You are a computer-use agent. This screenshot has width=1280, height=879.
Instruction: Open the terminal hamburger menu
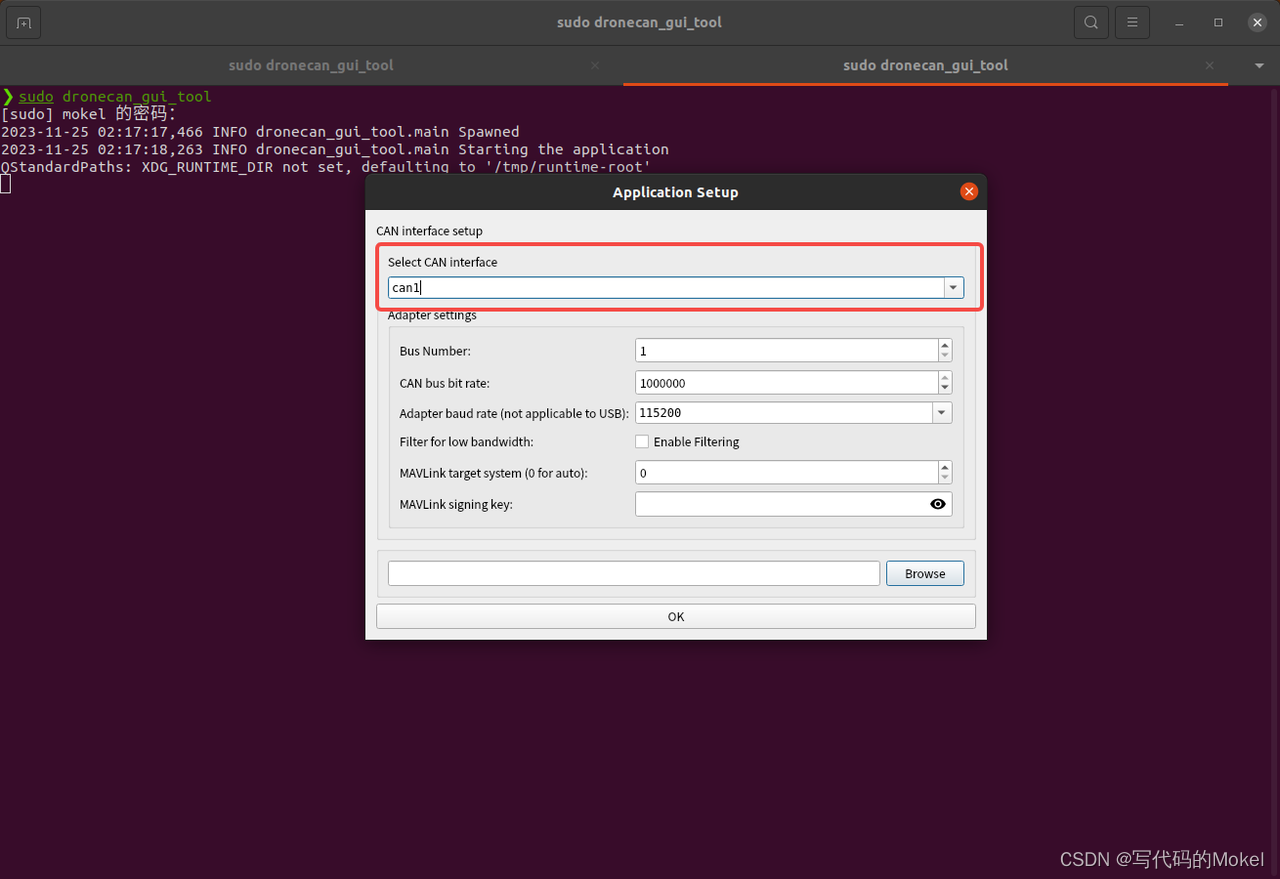pyautogui.click(x=1132, y=22)
